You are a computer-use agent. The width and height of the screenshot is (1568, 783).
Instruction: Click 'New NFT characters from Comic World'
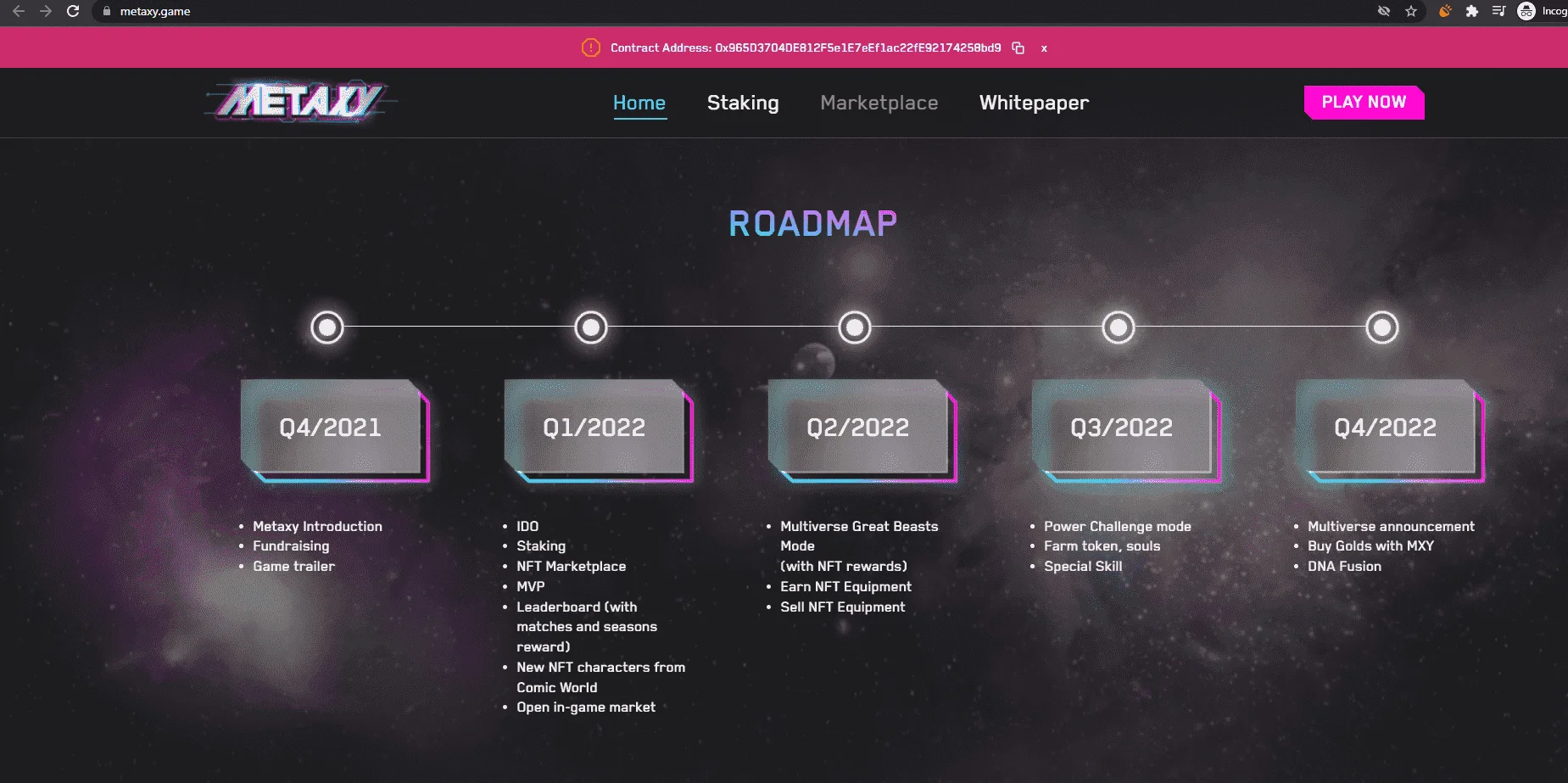tap(600, 677)
